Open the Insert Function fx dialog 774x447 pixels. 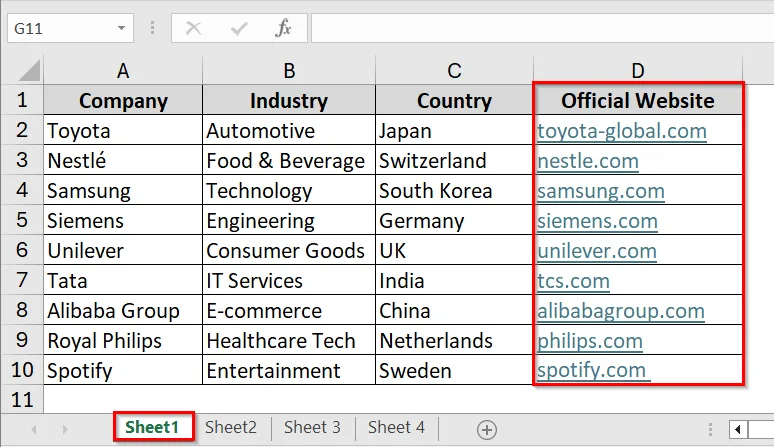(283, 28)
